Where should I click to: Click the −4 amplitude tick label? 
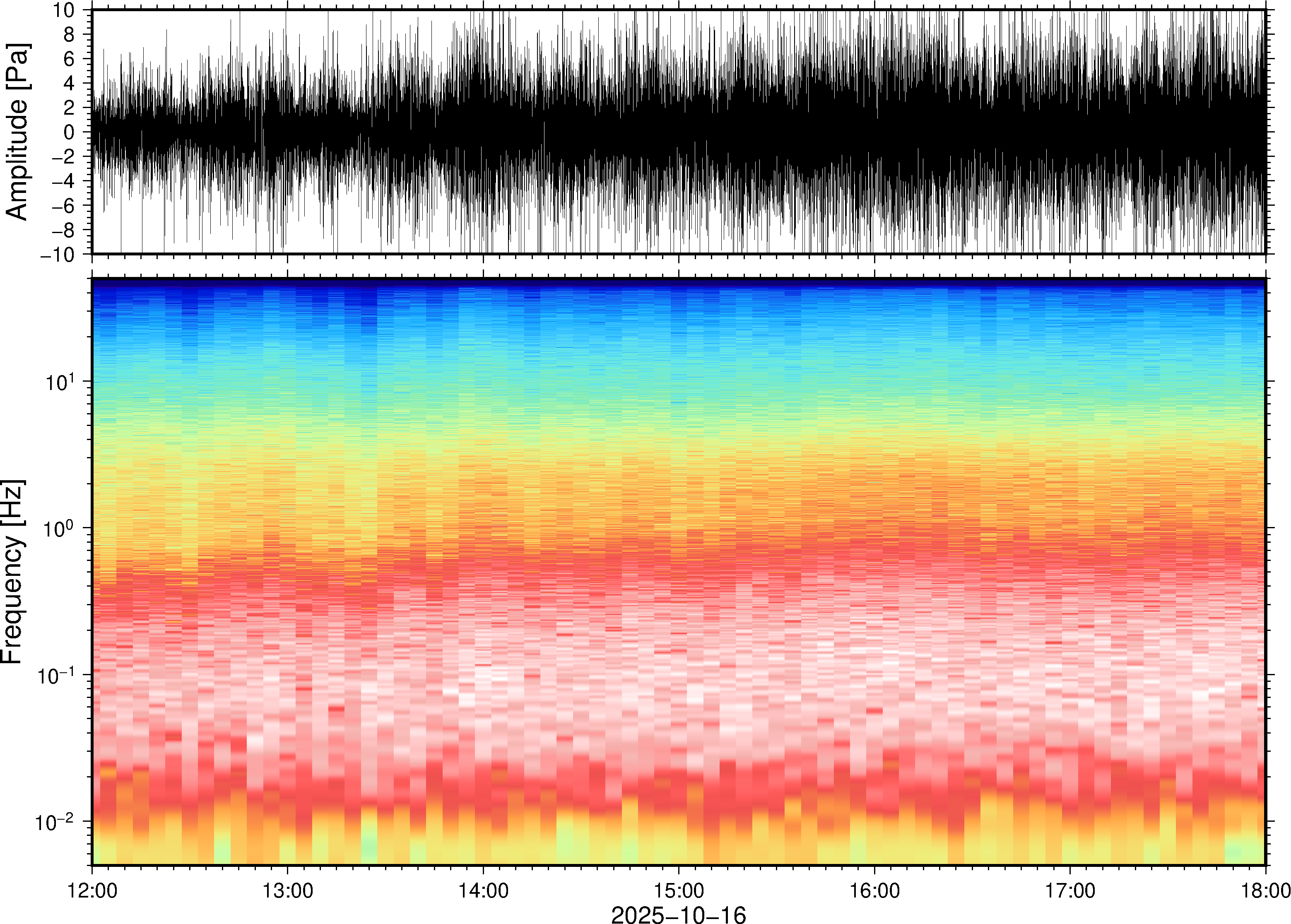(63, 181)
